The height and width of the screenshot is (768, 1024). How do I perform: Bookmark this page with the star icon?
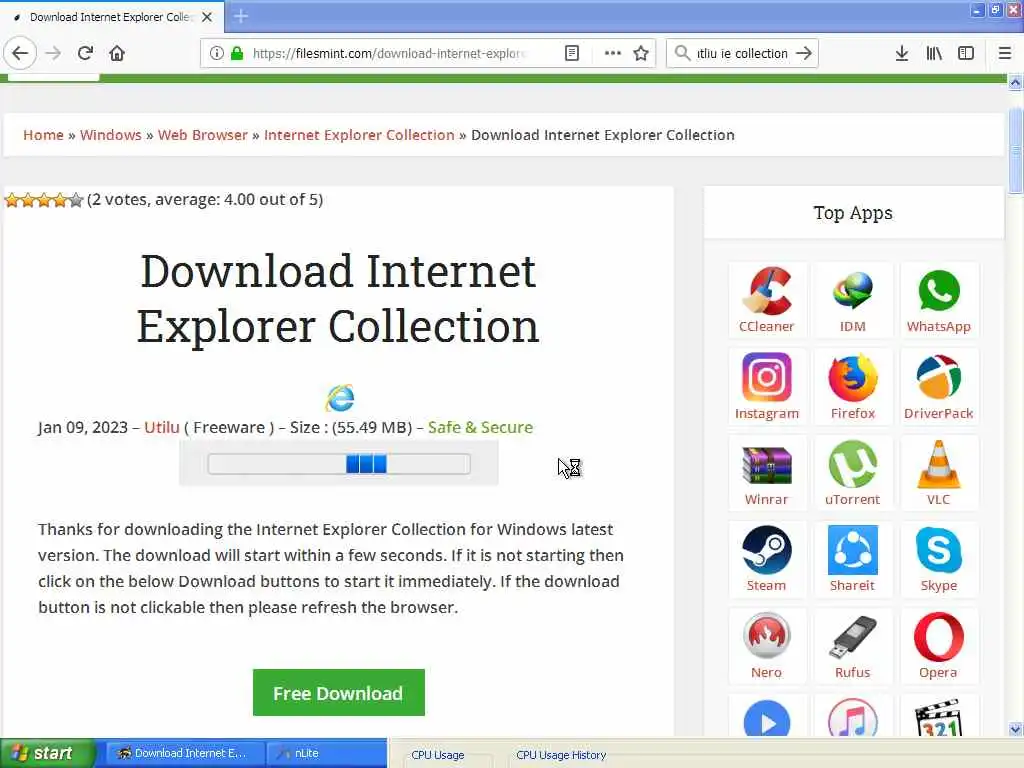(x=641, y=53)
